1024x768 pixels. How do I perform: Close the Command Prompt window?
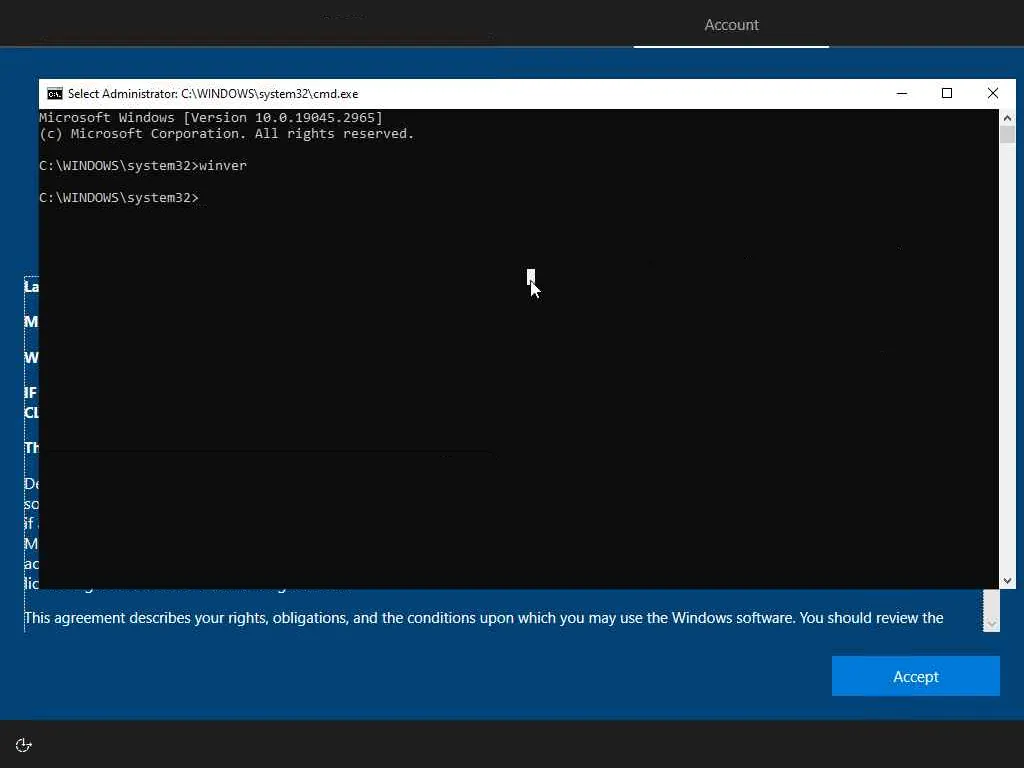coord(992,93)
